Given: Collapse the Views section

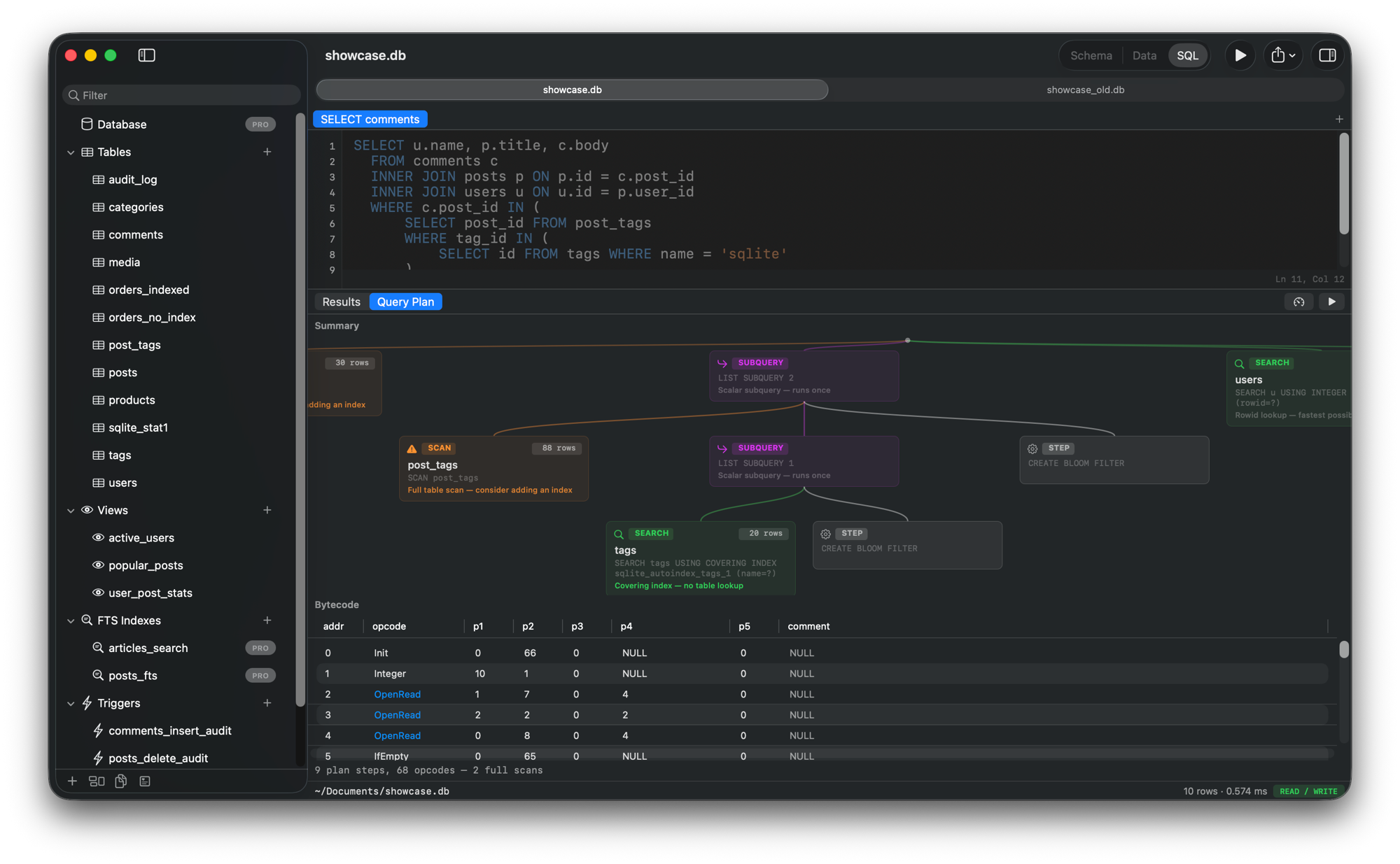Looking at the screenshot, I should 71,510.
